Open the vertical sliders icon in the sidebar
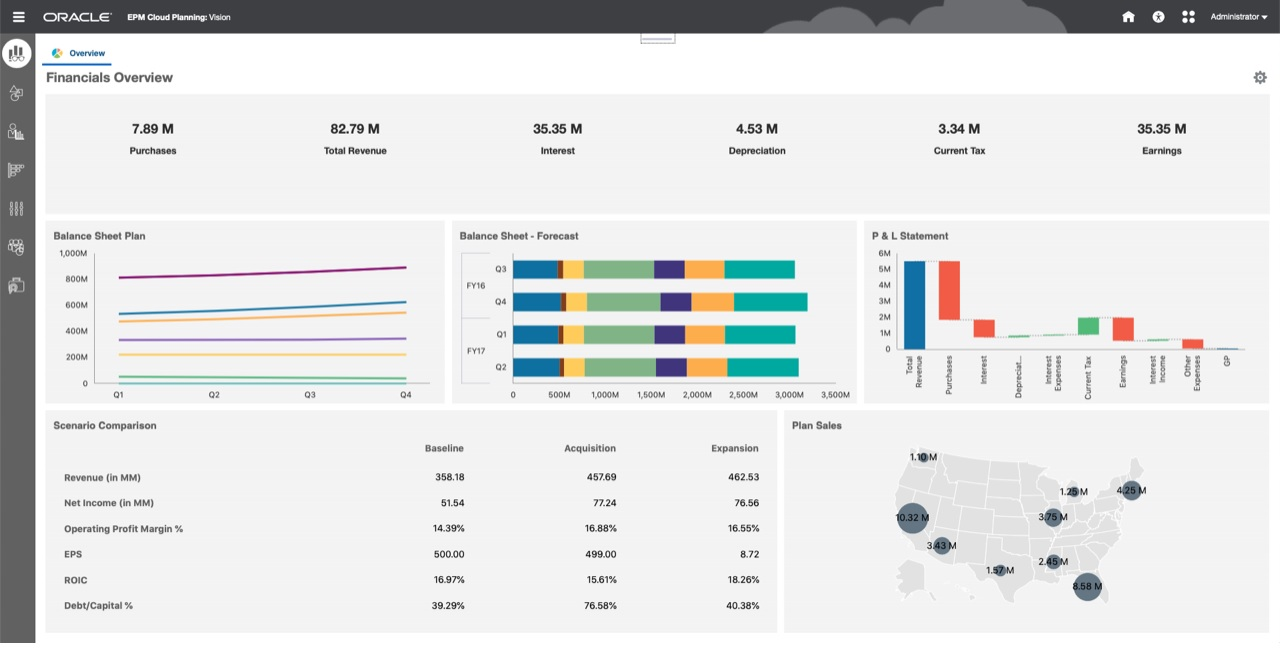Viewport: 1280px width, 648px height. tap(15, 208)
